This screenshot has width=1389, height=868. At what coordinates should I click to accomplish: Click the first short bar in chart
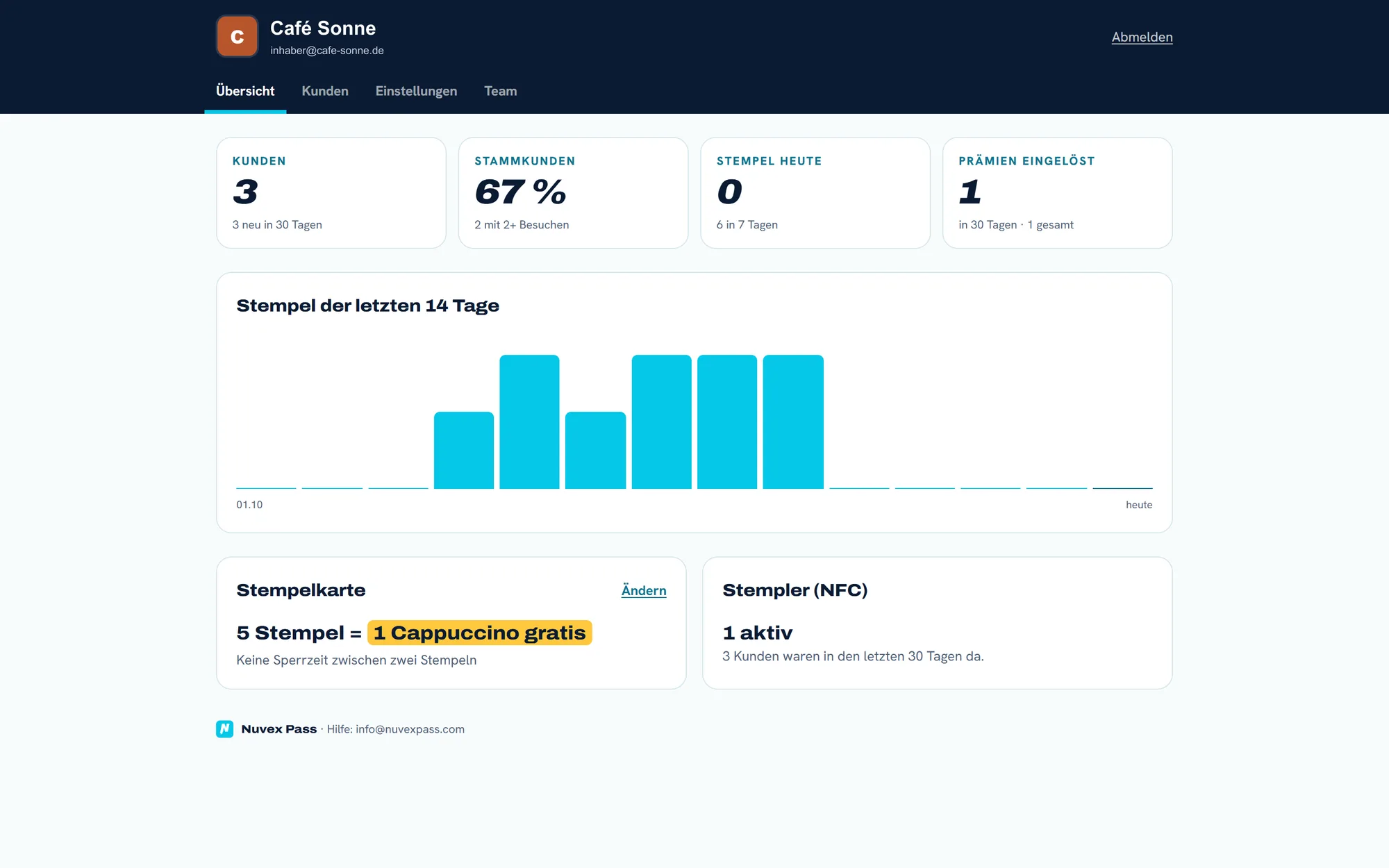click(x=464, y=451)
